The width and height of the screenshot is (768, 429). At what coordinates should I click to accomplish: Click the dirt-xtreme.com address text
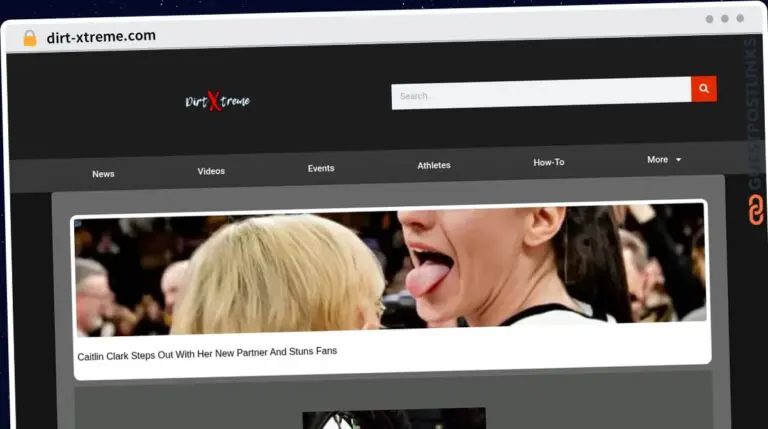pyautogui.click(x=101, y=37)
